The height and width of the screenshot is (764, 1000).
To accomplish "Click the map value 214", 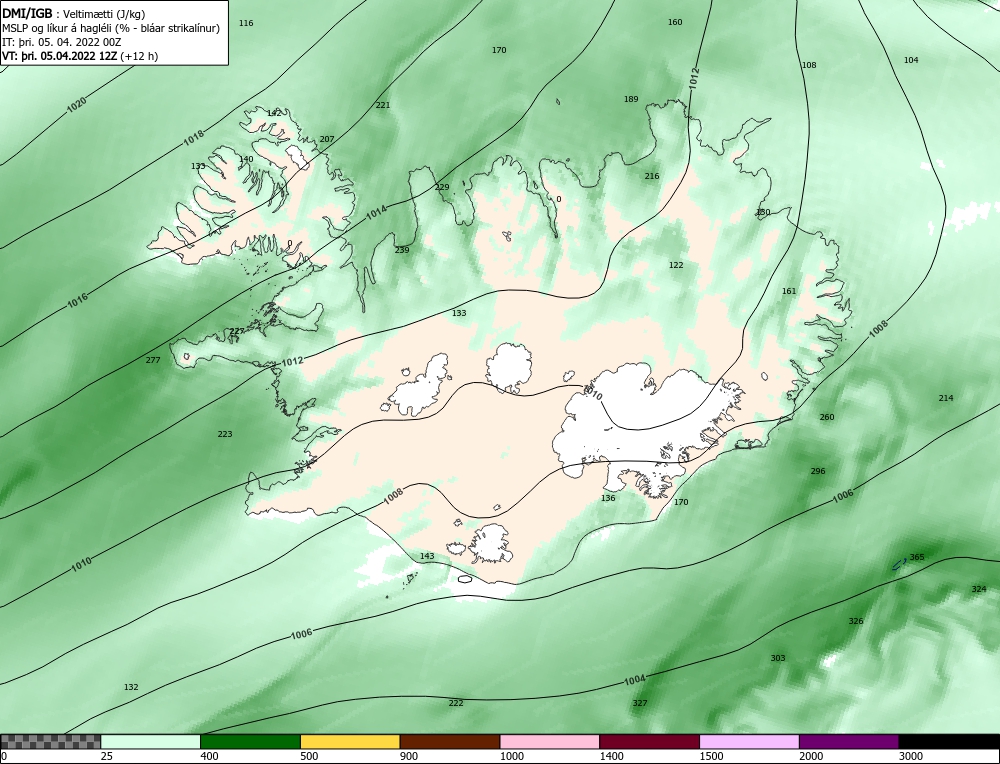I will tap(946, 398).
